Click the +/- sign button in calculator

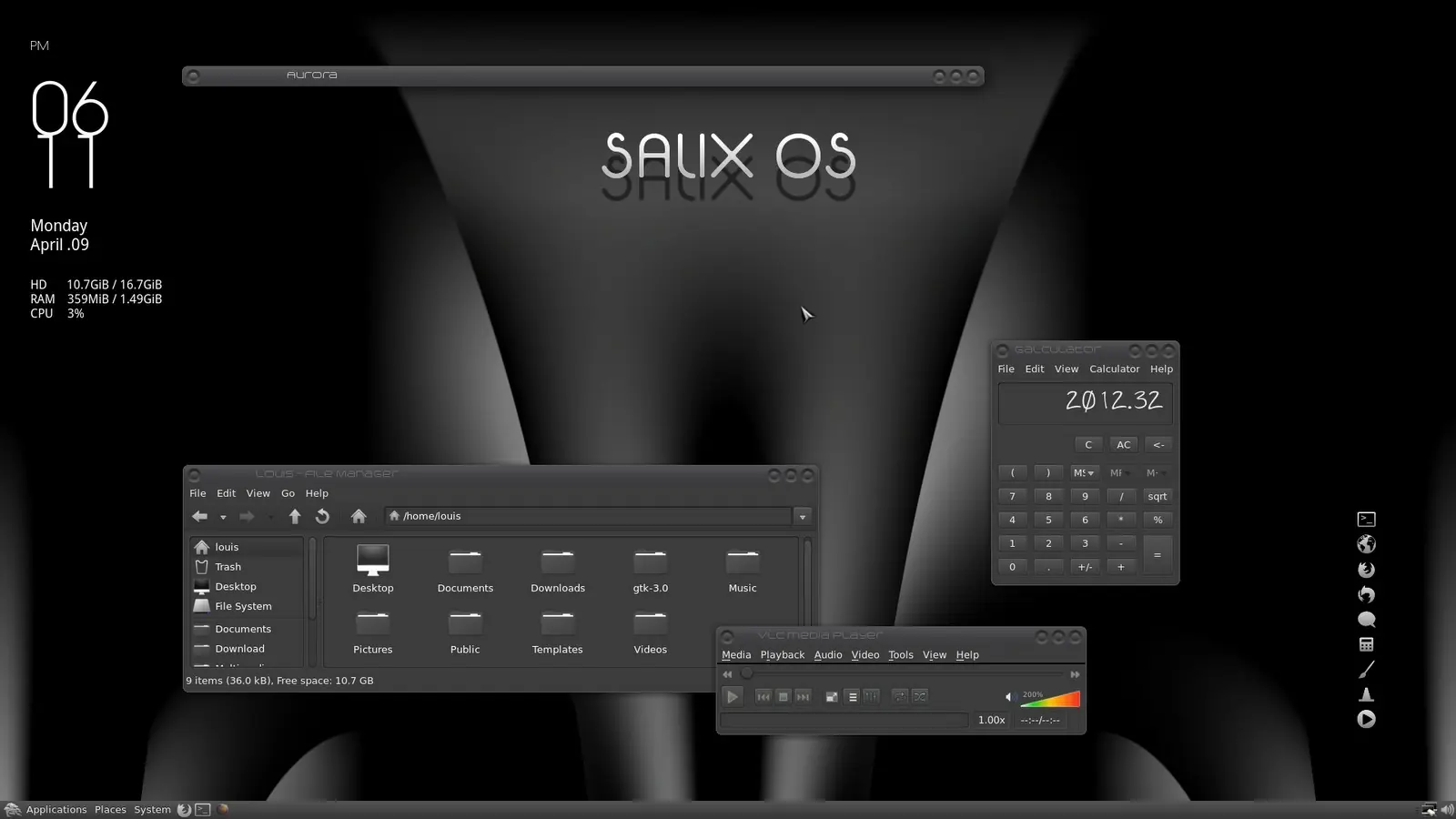click(1085, 567)
